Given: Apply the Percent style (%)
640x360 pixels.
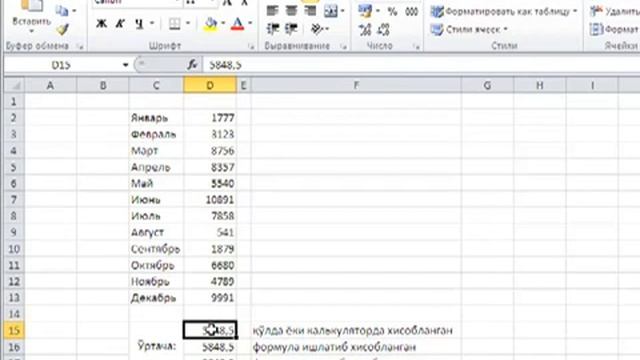Looking at the screenshot, I should coord(392,11).
